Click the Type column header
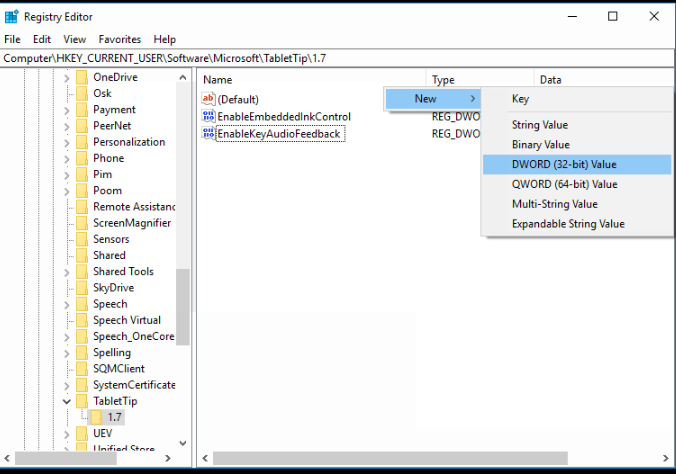 (480, 80)
